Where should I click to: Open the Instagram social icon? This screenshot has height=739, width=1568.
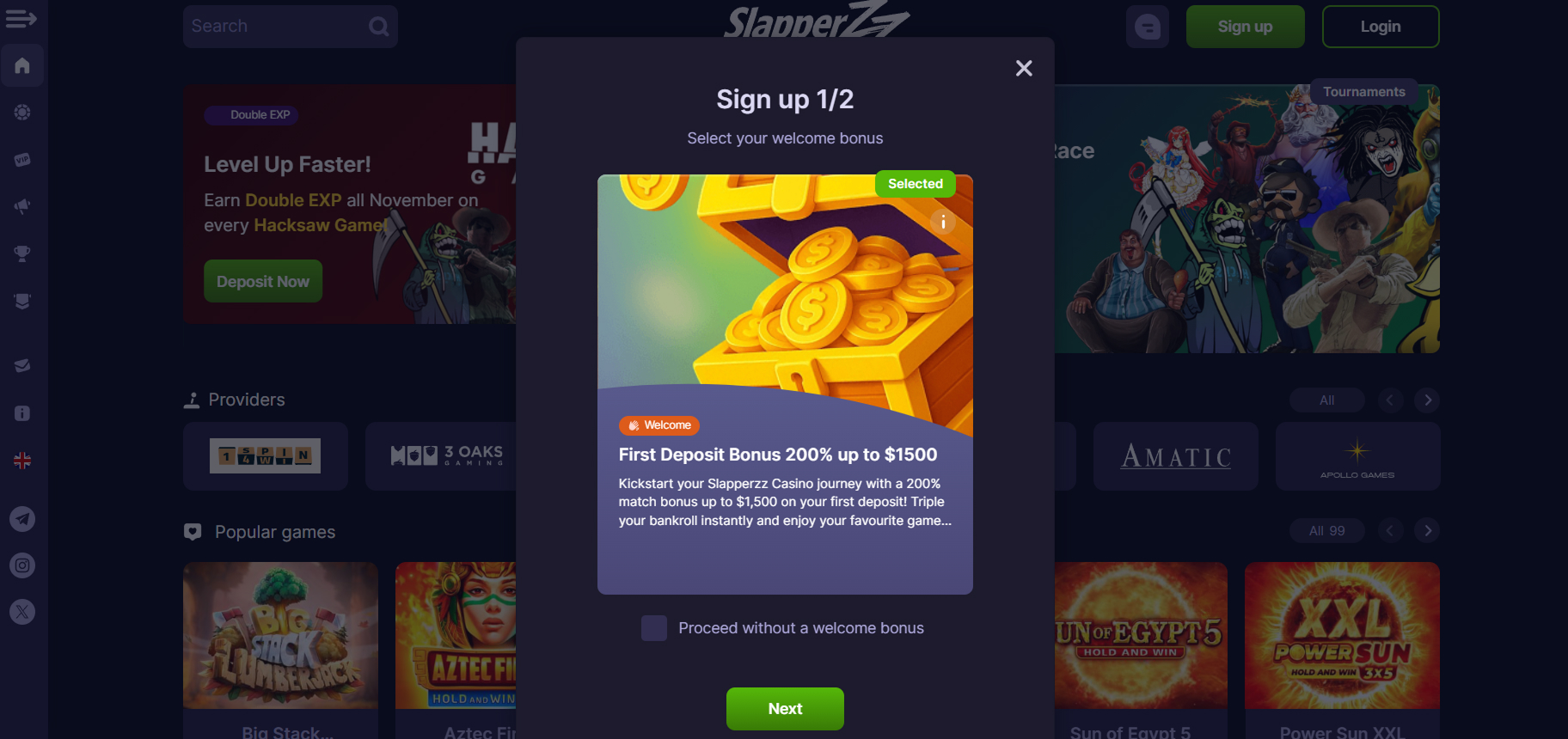pos(22,565)
